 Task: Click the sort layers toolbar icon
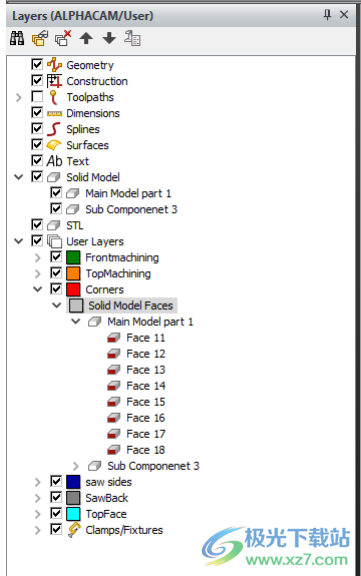coord(132,38)
